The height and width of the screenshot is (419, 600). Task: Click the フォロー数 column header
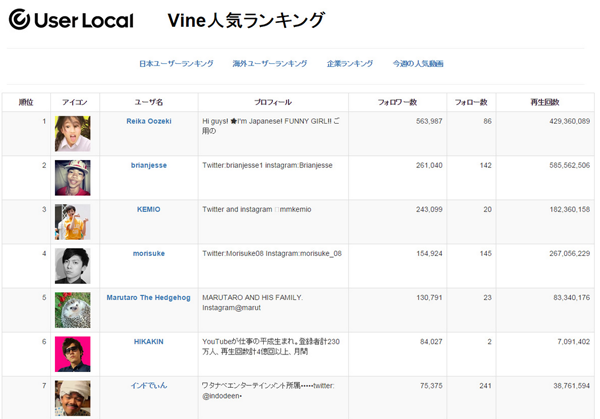point(471,102)
